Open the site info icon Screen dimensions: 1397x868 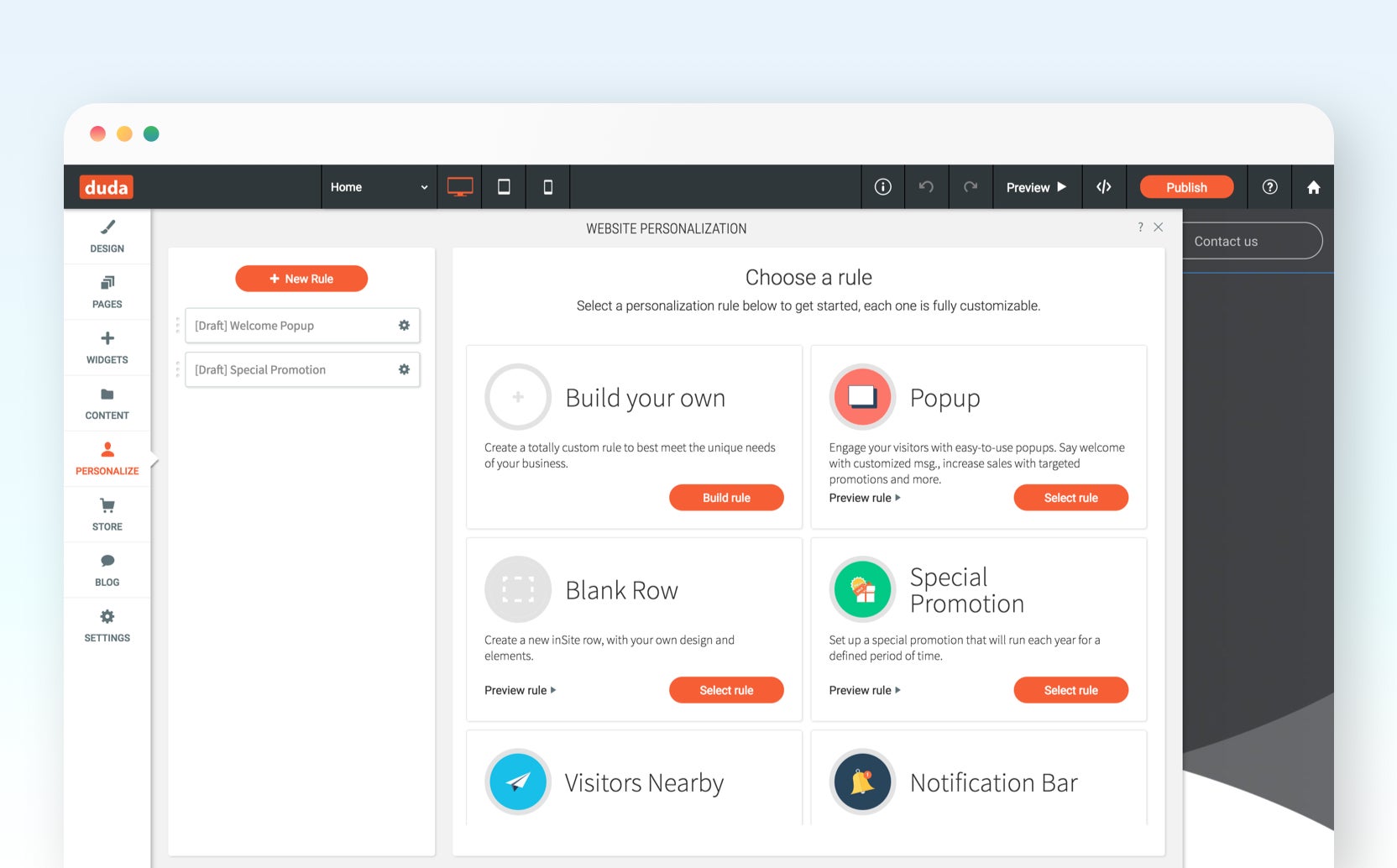pyautogui.click(x=883, y=187)
